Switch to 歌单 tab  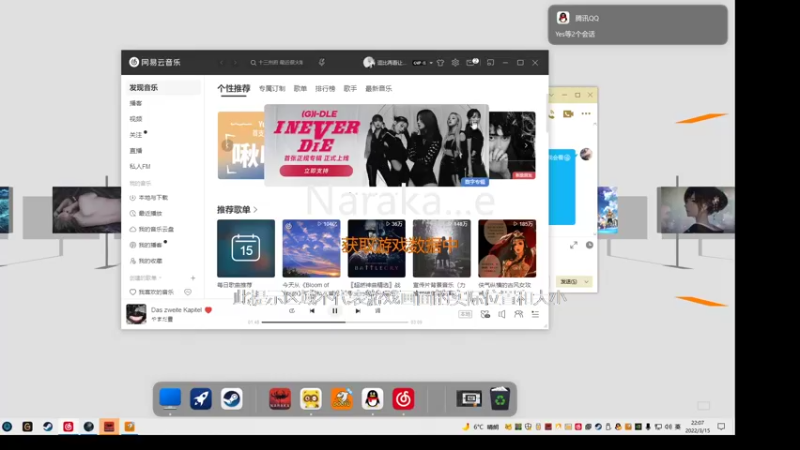(x=300, y=89)
